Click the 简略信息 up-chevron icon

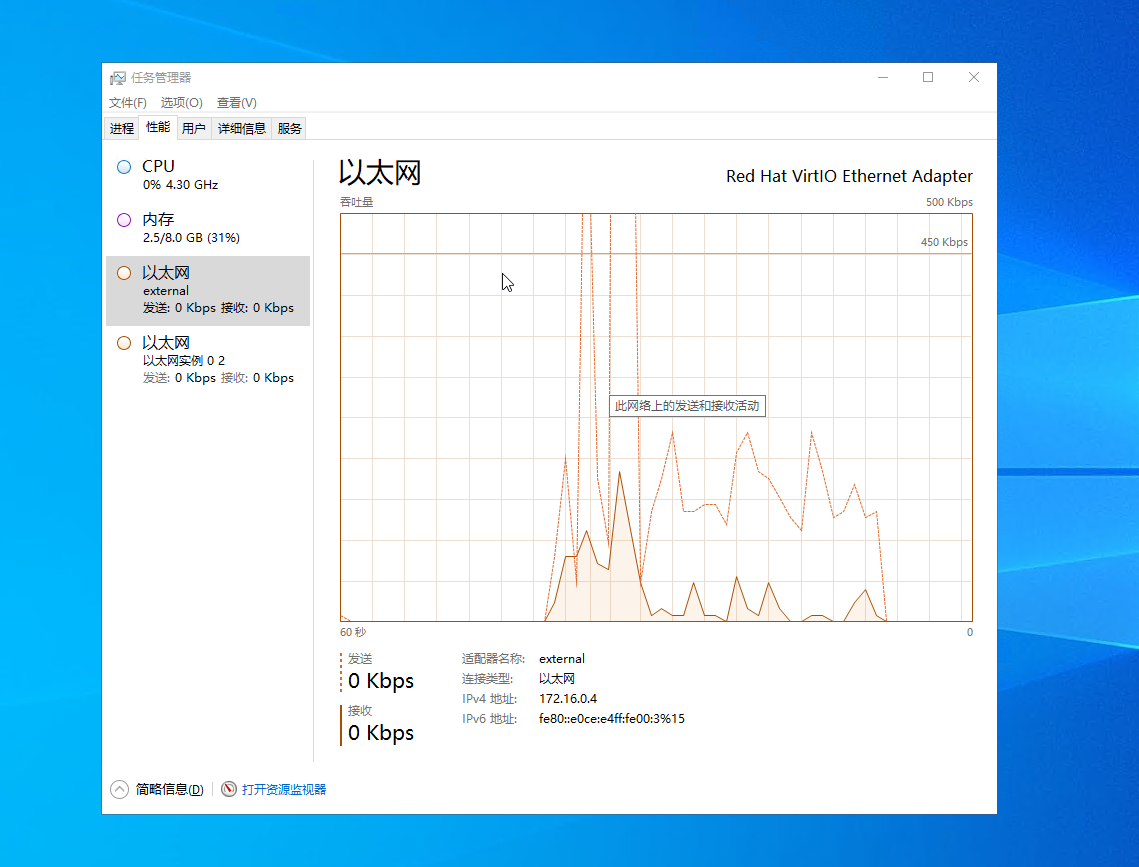pyautogui.click(x=119, y=789)
